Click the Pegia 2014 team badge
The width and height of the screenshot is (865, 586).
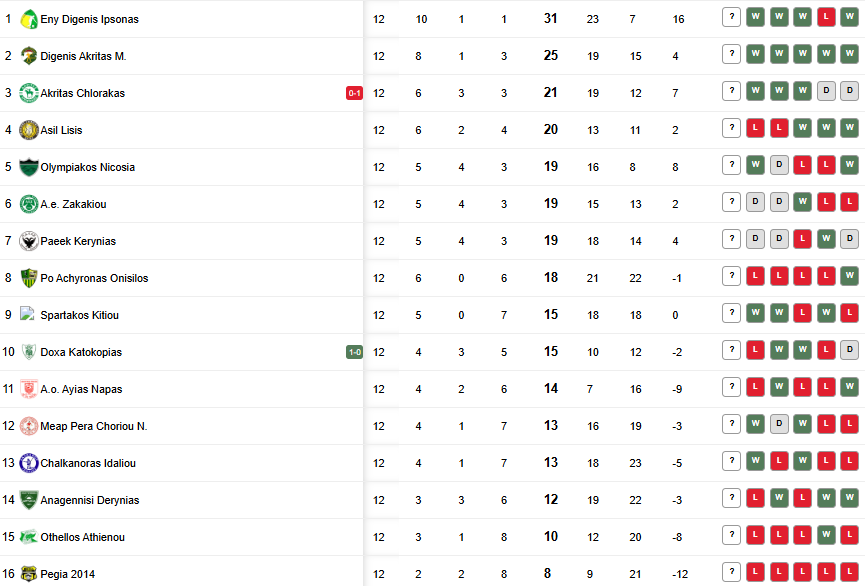29,574
